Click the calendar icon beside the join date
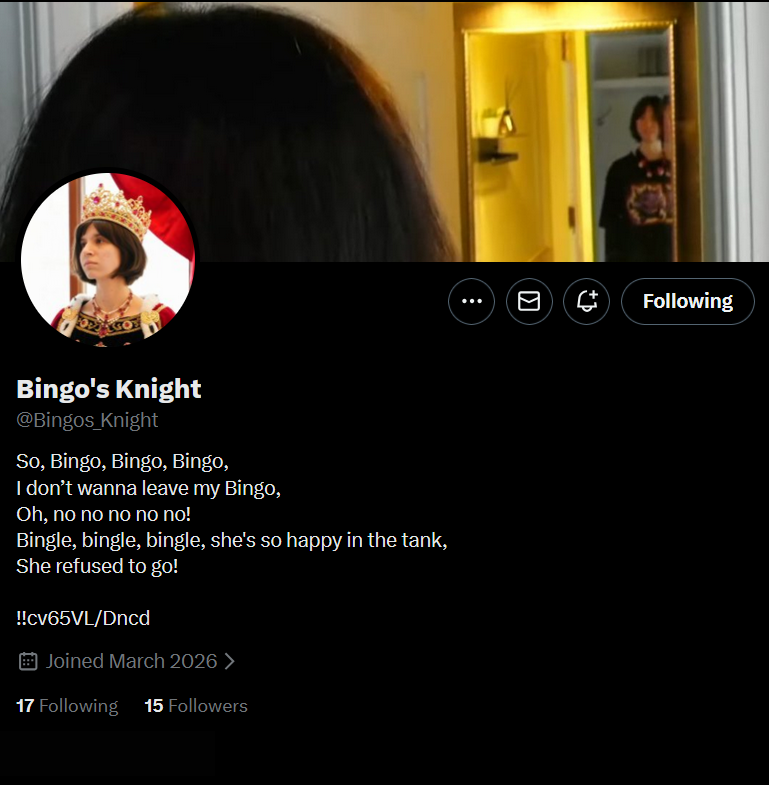Image resolution: width=769 pixels, height=785 pixels. coord(28,661)
